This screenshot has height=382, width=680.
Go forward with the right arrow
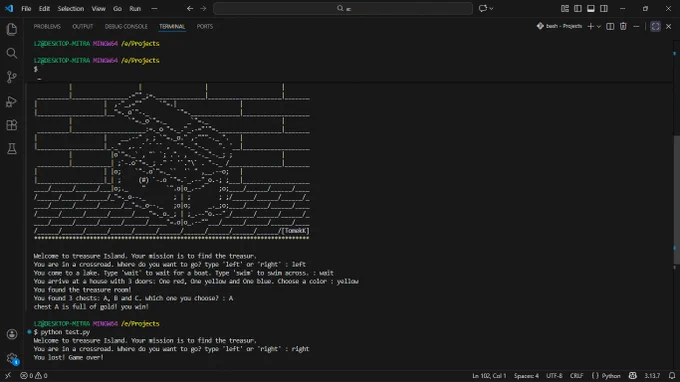[203, 8]
